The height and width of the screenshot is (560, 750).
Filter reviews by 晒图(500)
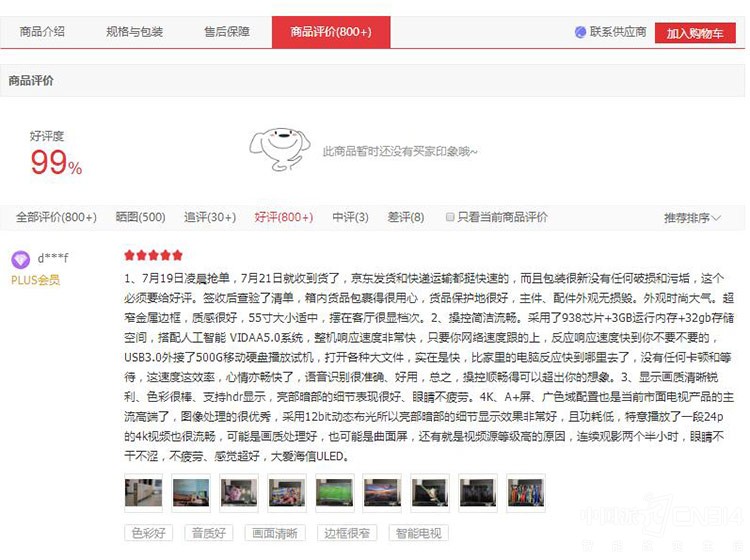click(141, 217)
